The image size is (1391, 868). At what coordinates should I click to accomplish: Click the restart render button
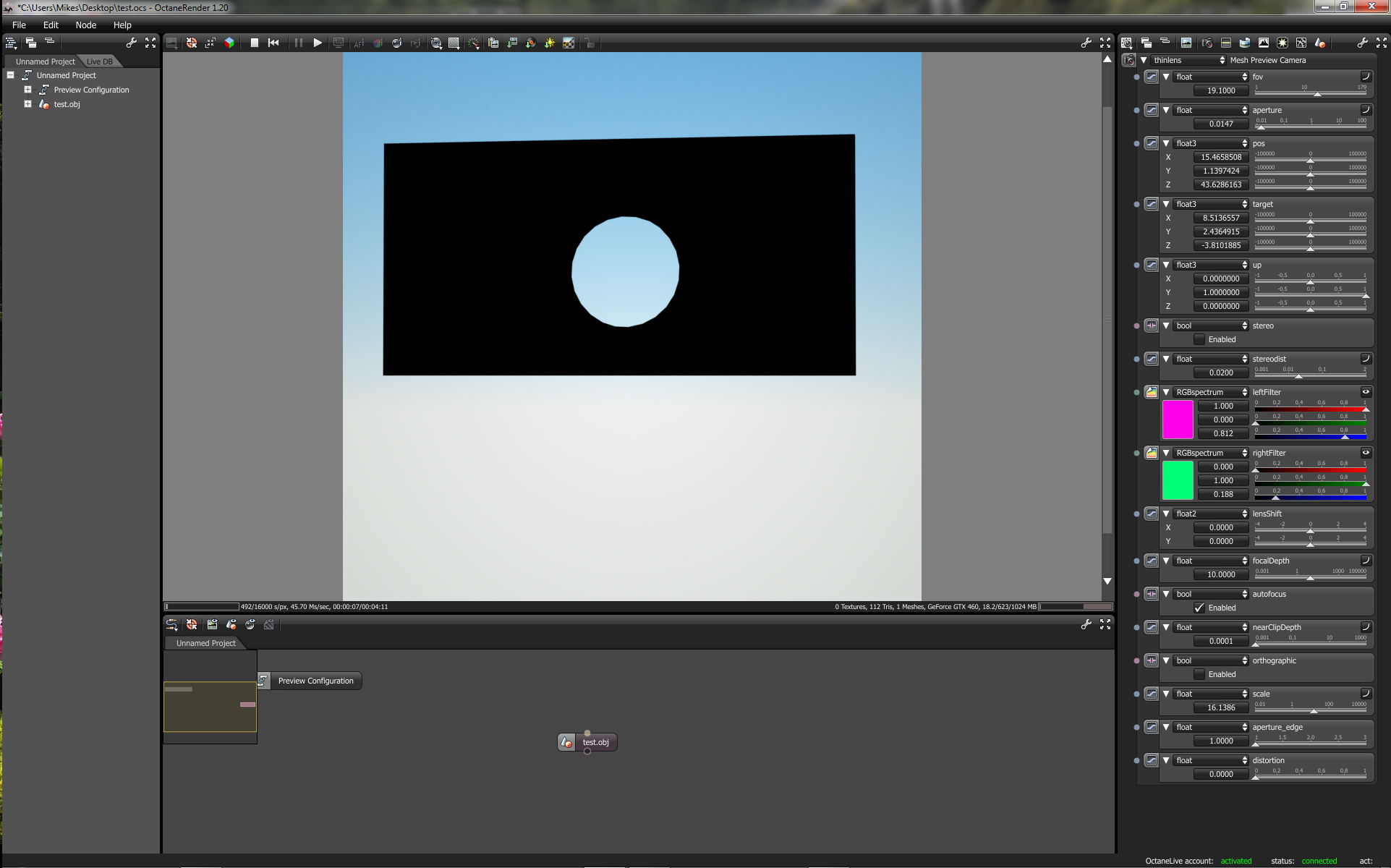point(273,43)
